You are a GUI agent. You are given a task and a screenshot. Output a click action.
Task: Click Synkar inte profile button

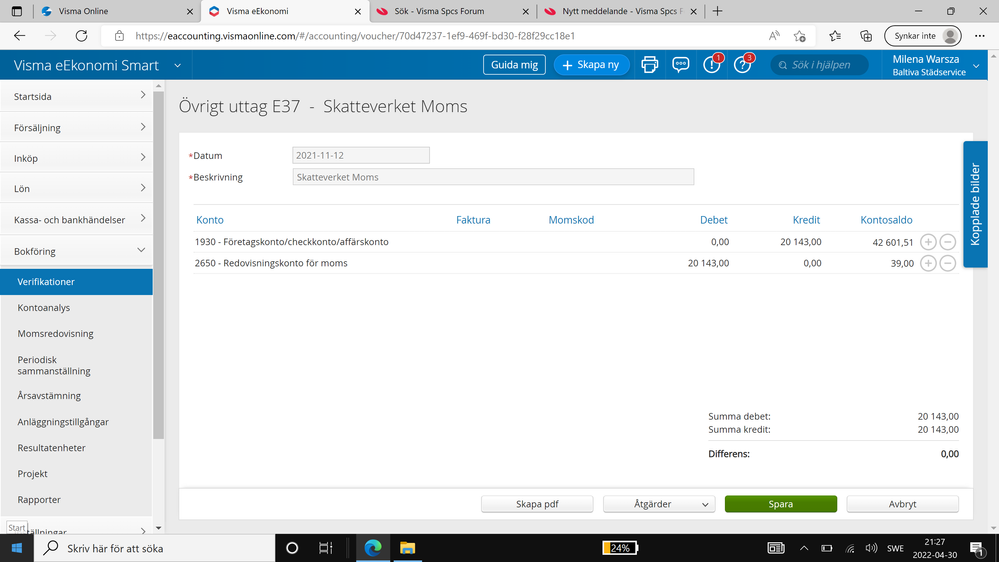pos(923,36)
